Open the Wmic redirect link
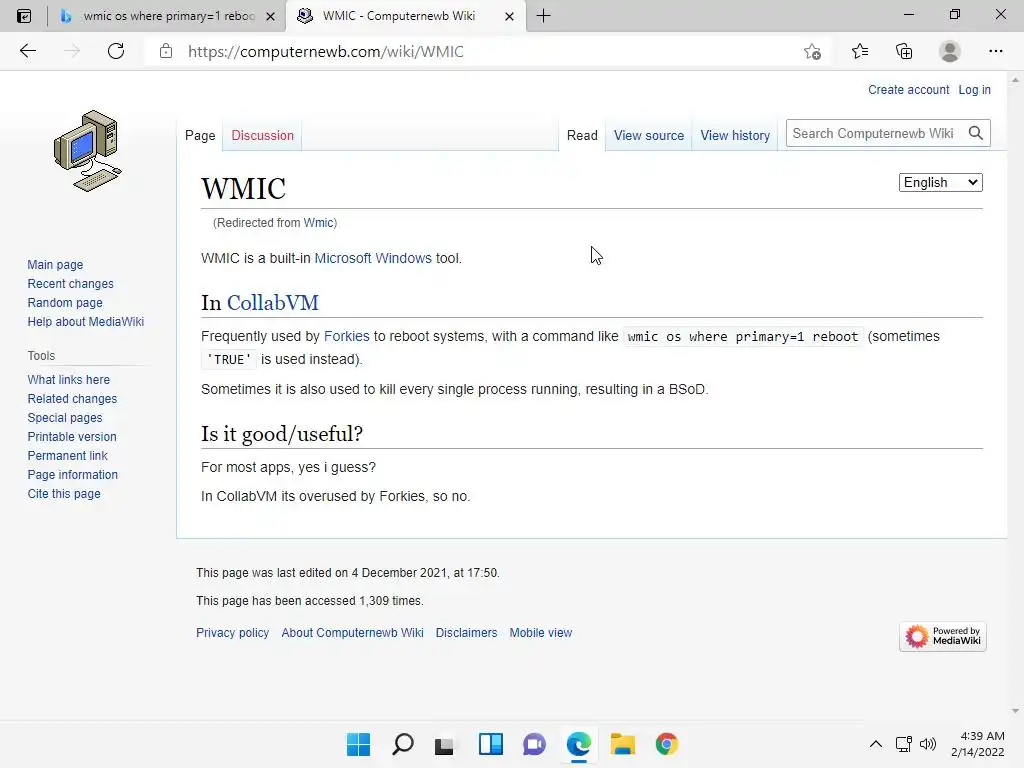The width and height of the screenshot is (1024, 768). tap(319, 223)
